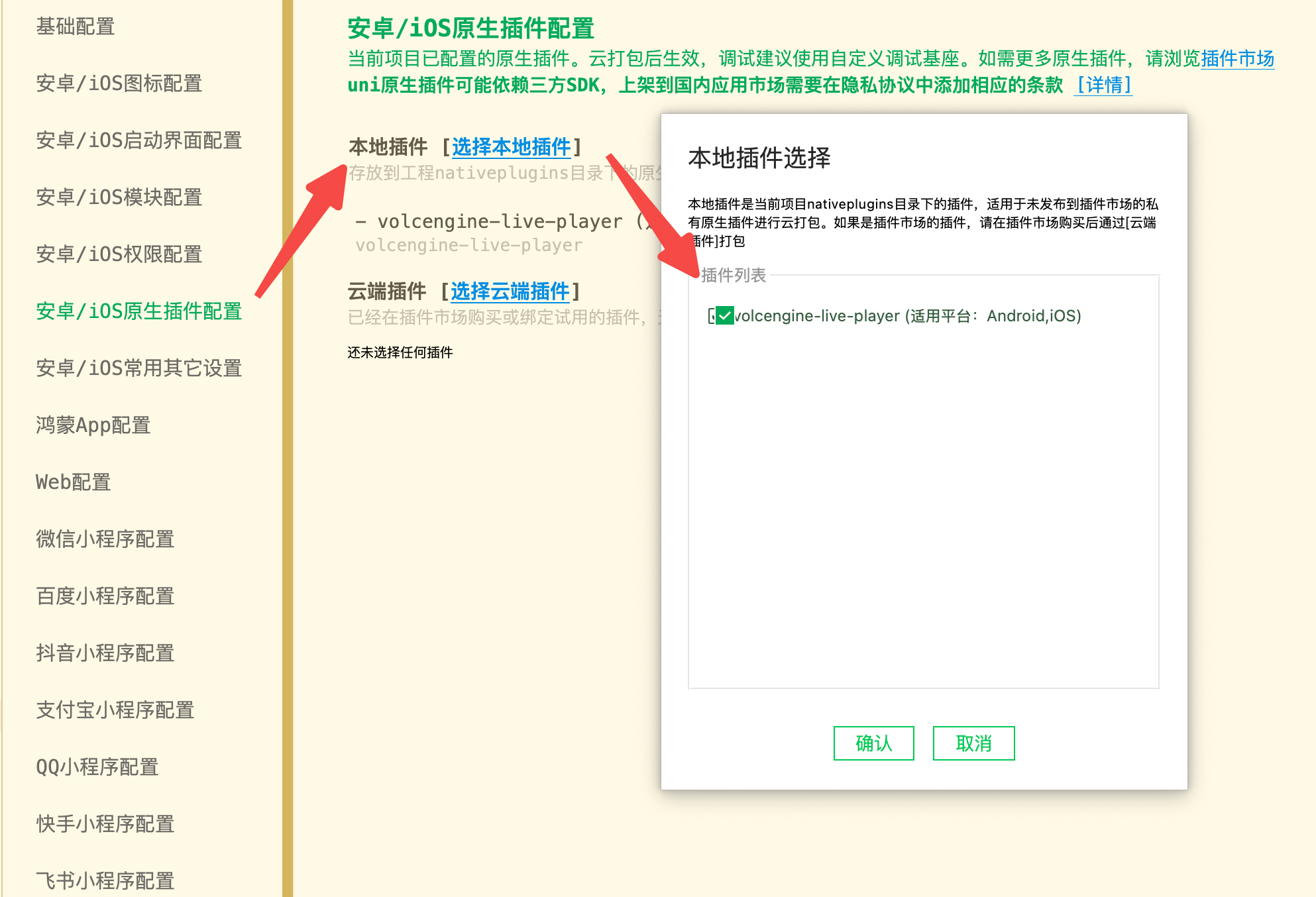The image size is (1316, 897).
Task: Select 安卓/iOS原生插件配置 sidebar item
Action: [x=139, y=312]
